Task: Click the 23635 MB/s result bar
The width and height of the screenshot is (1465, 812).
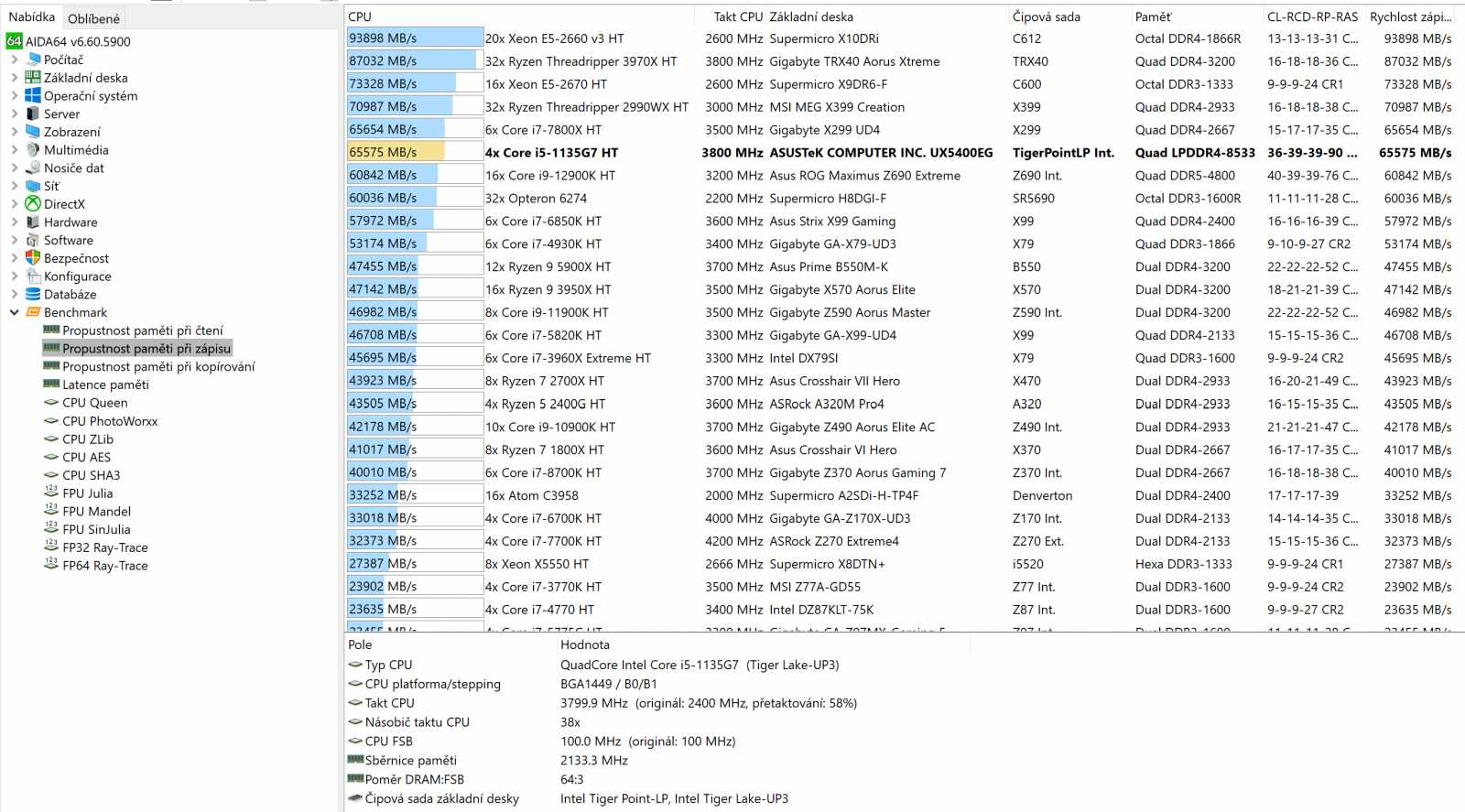Action: pos(415,609)
